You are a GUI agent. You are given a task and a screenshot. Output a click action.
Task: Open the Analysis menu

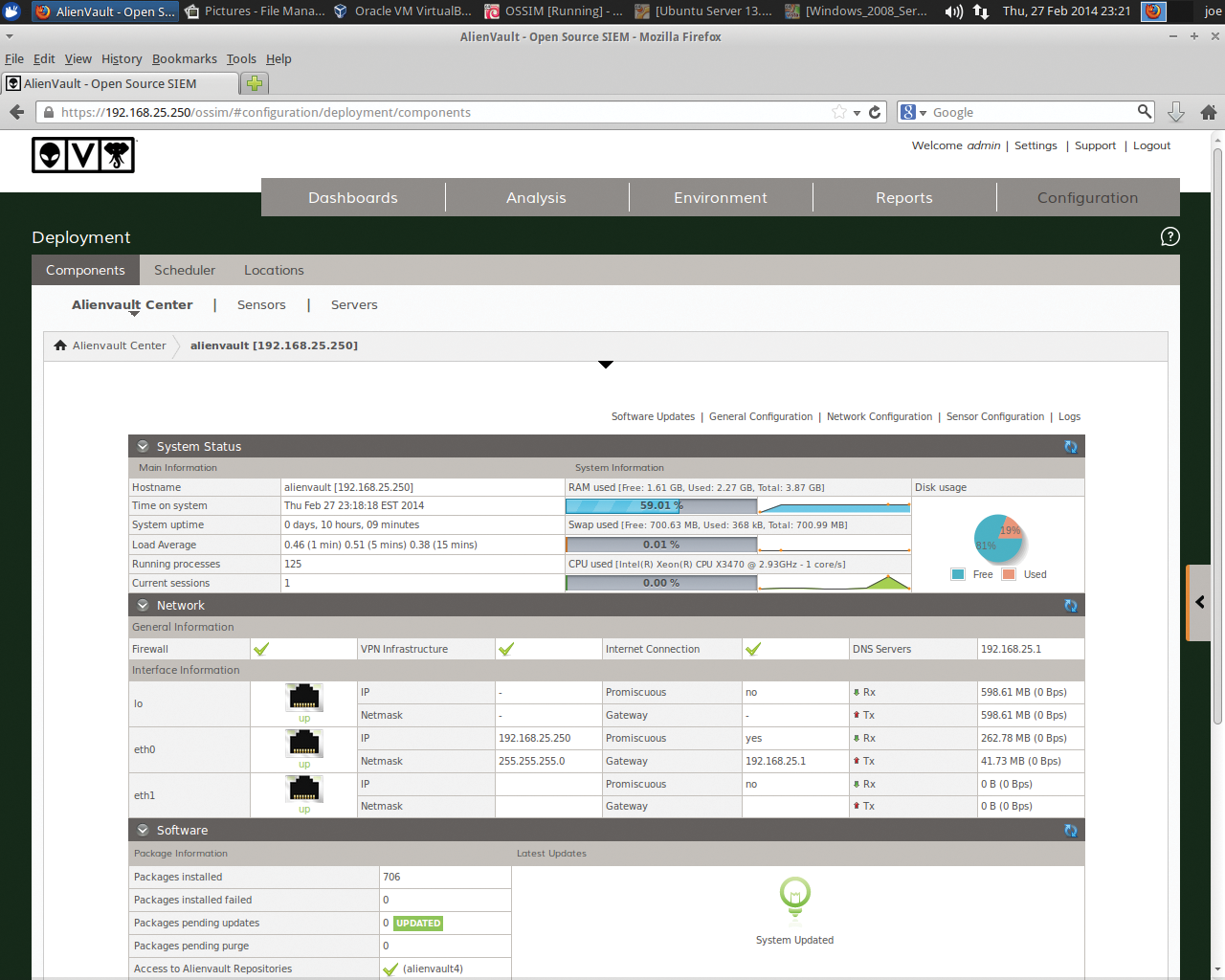(x=537, y=198)
